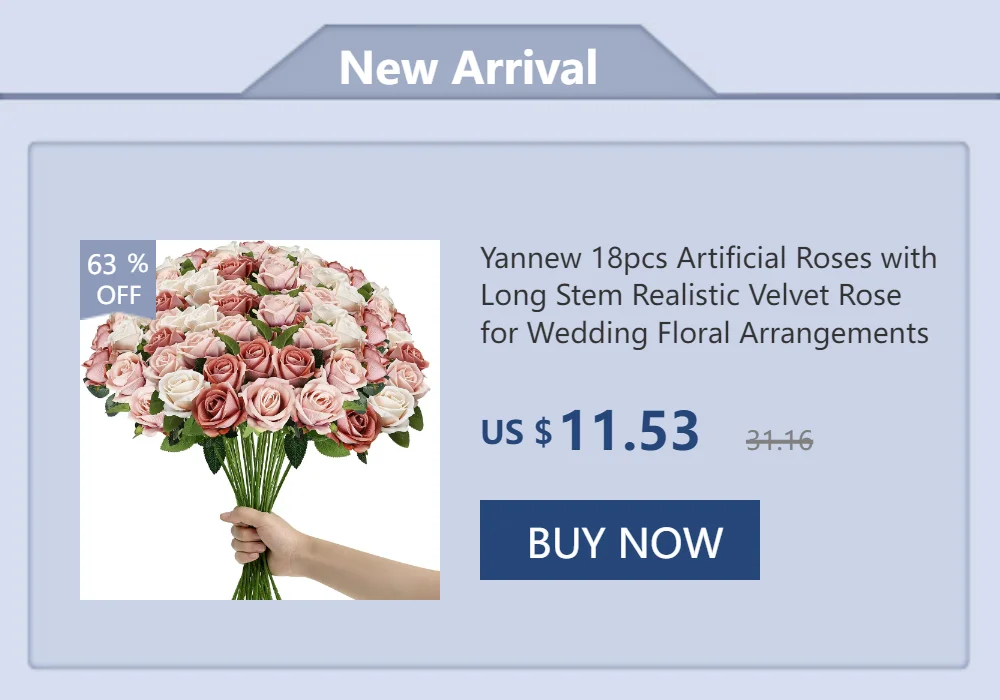Click the word 'NOW' on the buy button
1000x700 pixels.
point(671,543)
